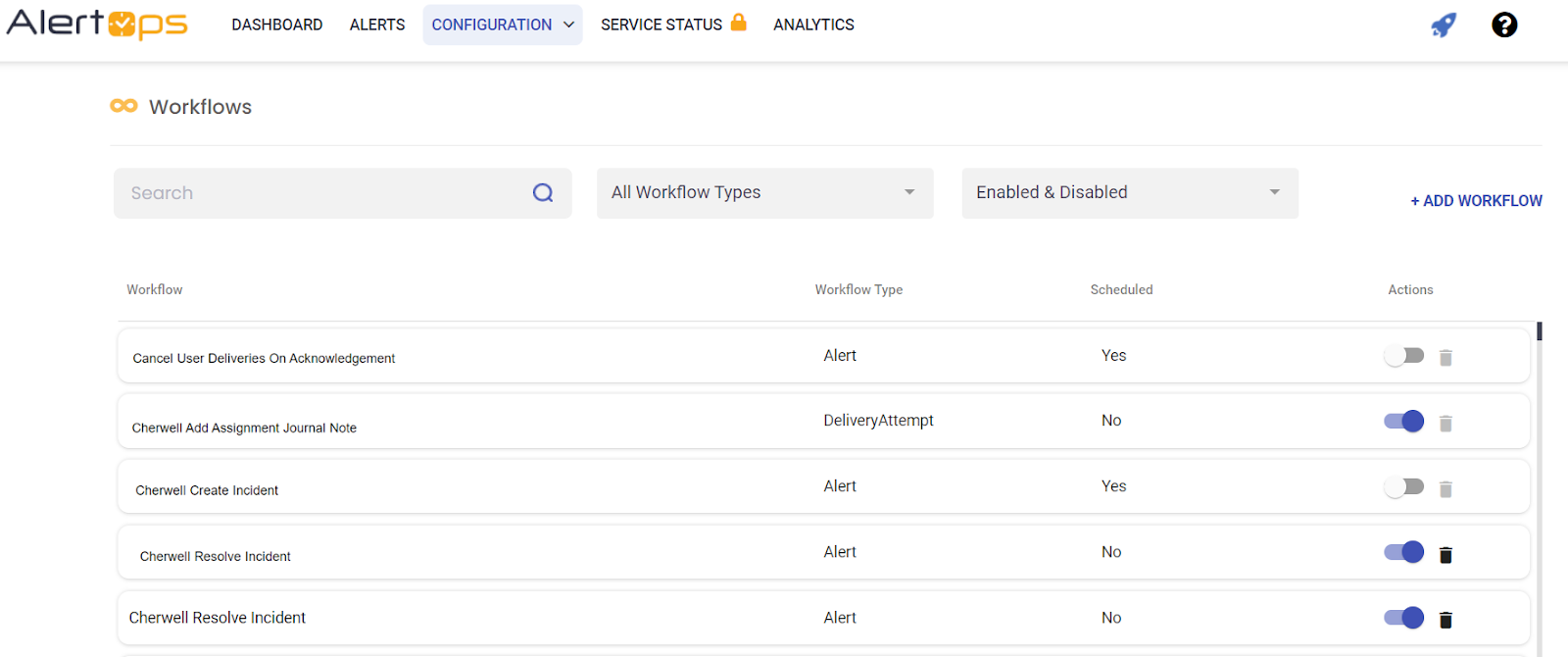Open the All Workflow Types dropdown
Viewport: 1568px width, 657px height.
coord(764,193)
